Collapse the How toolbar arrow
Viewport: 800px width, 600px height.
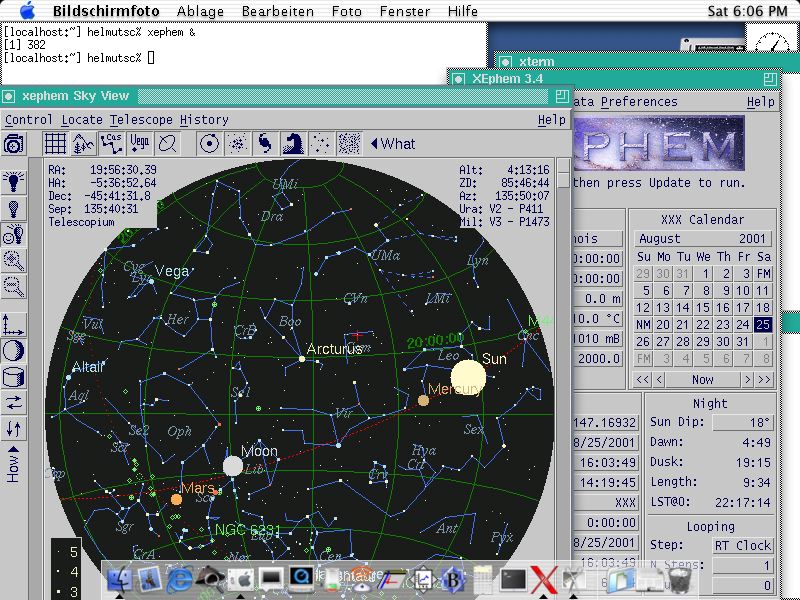coord(13,449)
